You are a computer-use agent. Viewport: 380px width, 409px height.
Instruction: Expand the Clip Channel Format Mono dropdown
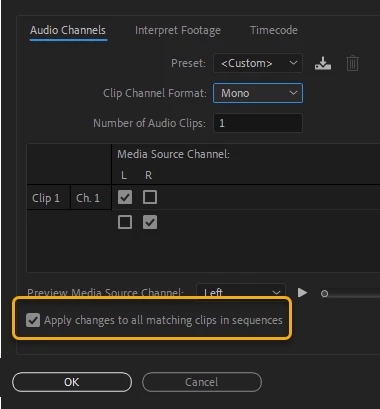[x=258, y=93]
